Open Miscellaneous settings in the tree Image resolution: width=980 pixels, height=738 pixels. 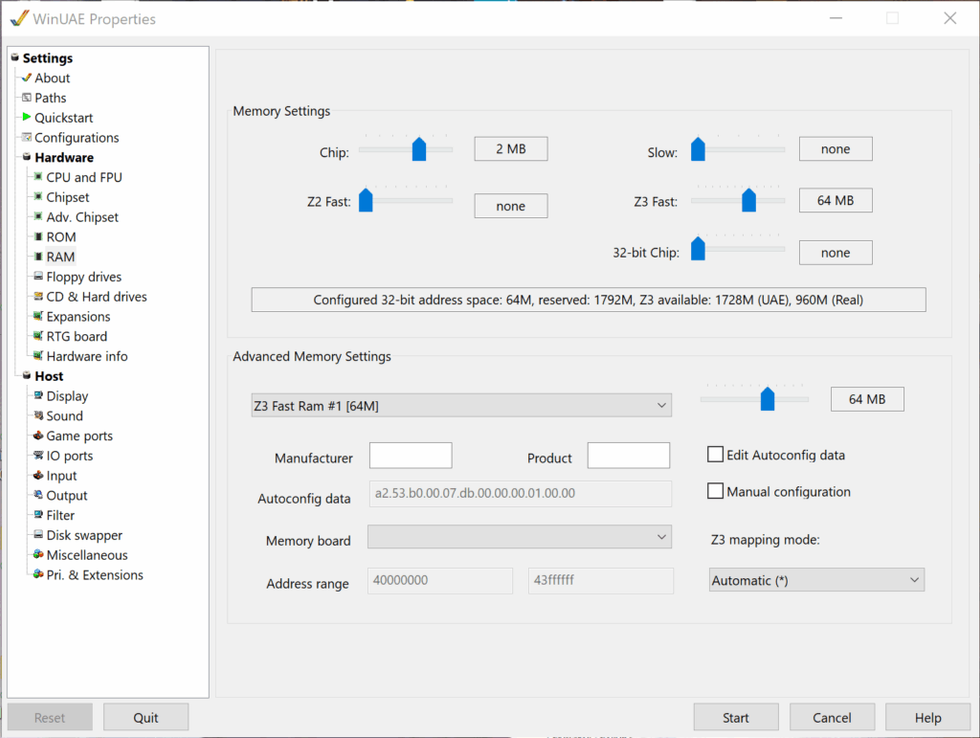pos(87,555)
